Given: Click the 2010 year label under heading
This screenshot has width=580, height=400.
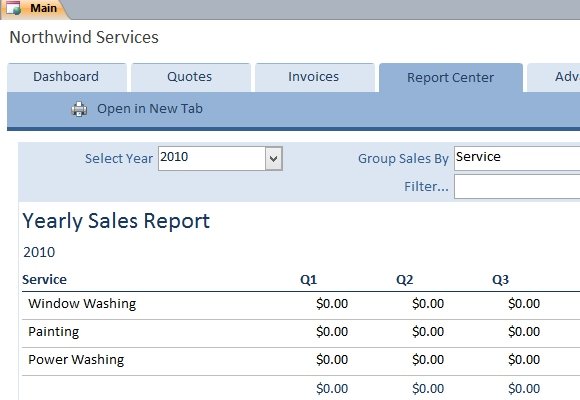Looking at the screenshot, I should (39, 252).
